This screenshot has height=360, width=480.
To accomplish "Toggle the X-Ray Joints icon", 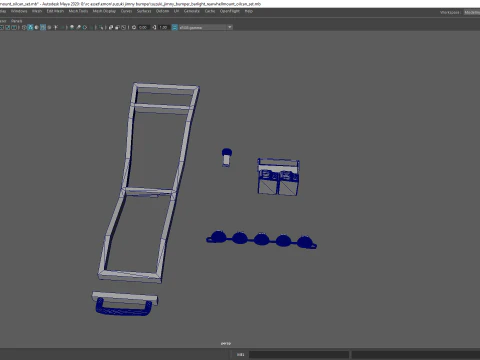I will pos(124,27).
